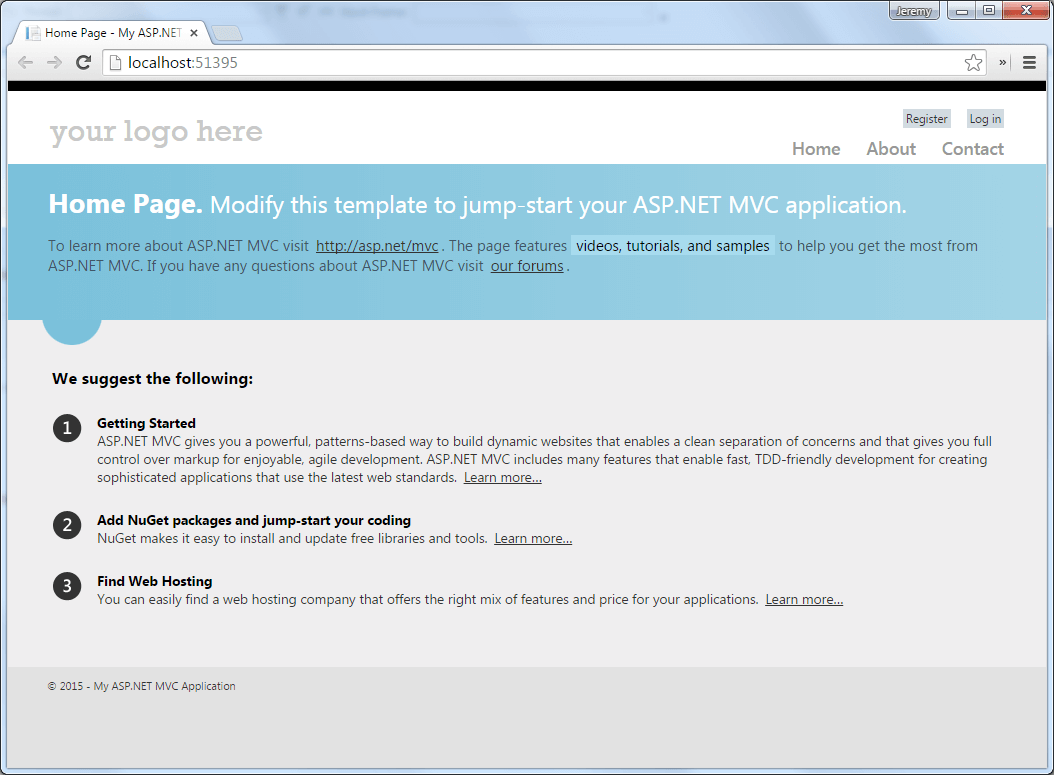Reload the current page
Viewport: 1054px width, 775px height.
pos(83,62)
